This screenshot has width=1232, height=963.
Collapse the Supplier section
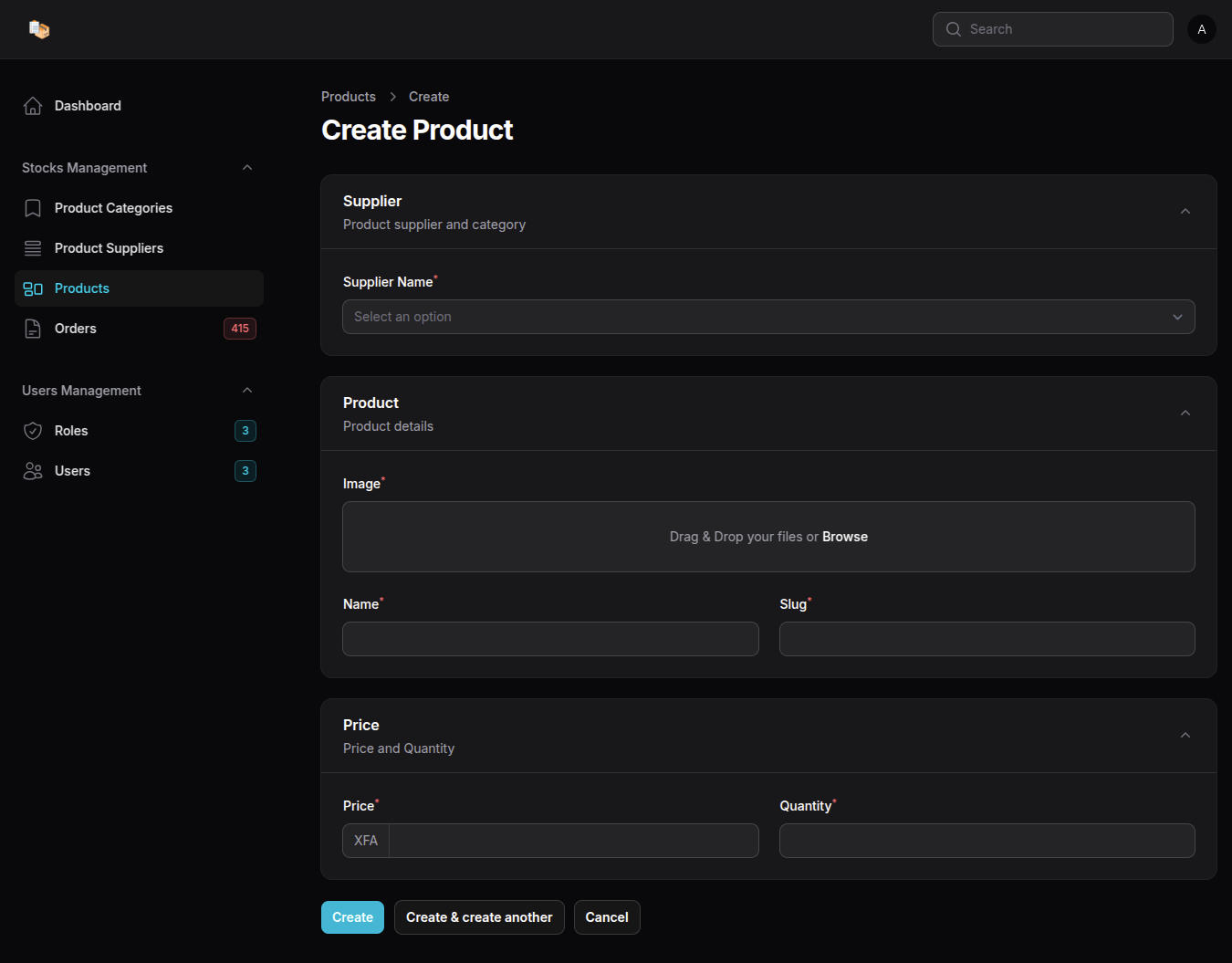coord(1185,212)
